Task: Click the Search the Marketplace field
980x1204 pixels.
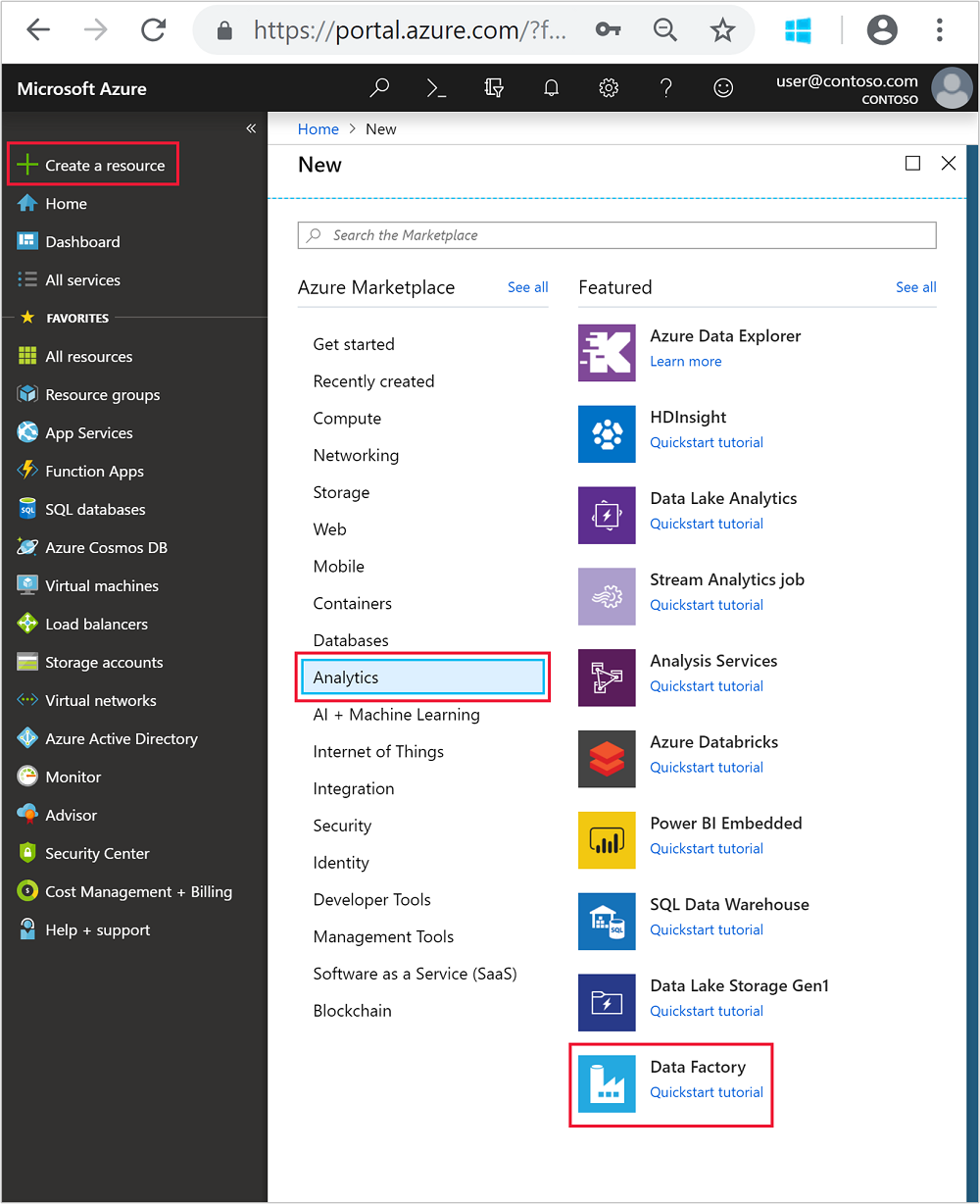Action: tap(616, 235)
